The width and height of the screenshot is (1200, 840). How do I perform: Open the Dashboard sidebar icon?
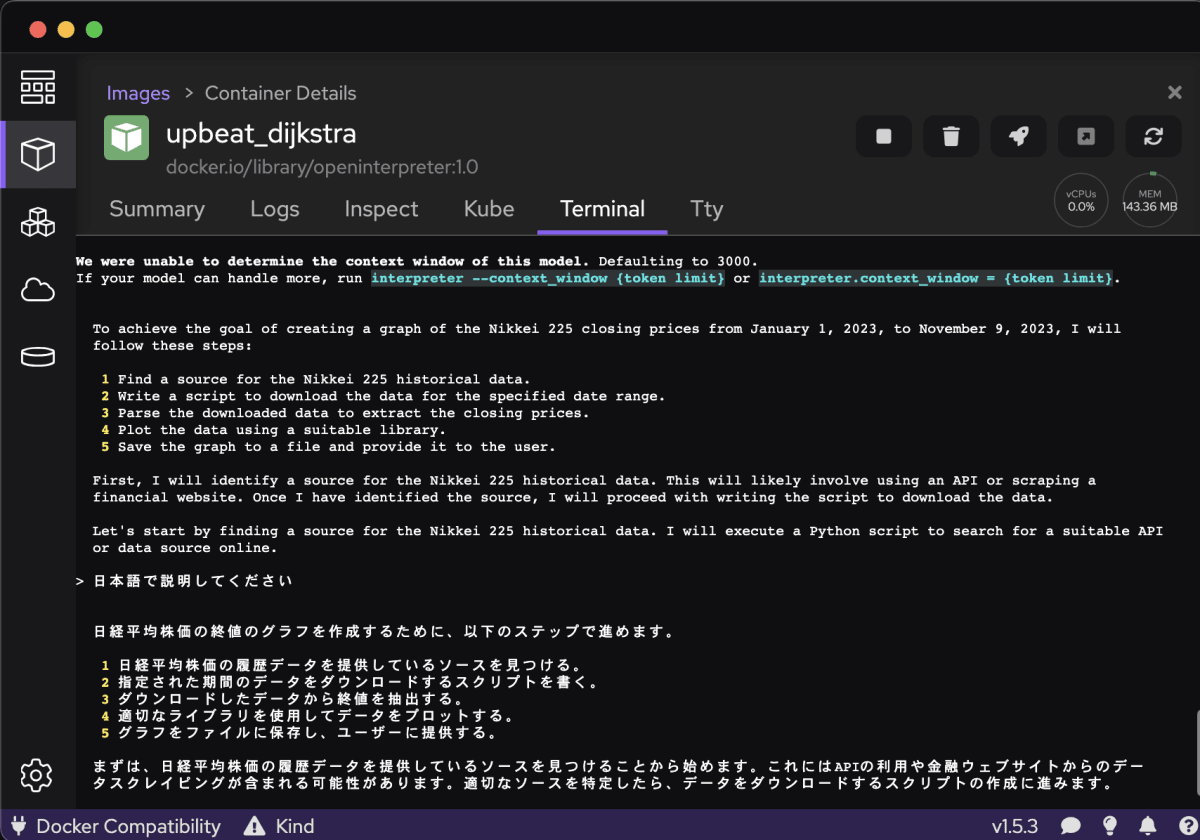38,88
